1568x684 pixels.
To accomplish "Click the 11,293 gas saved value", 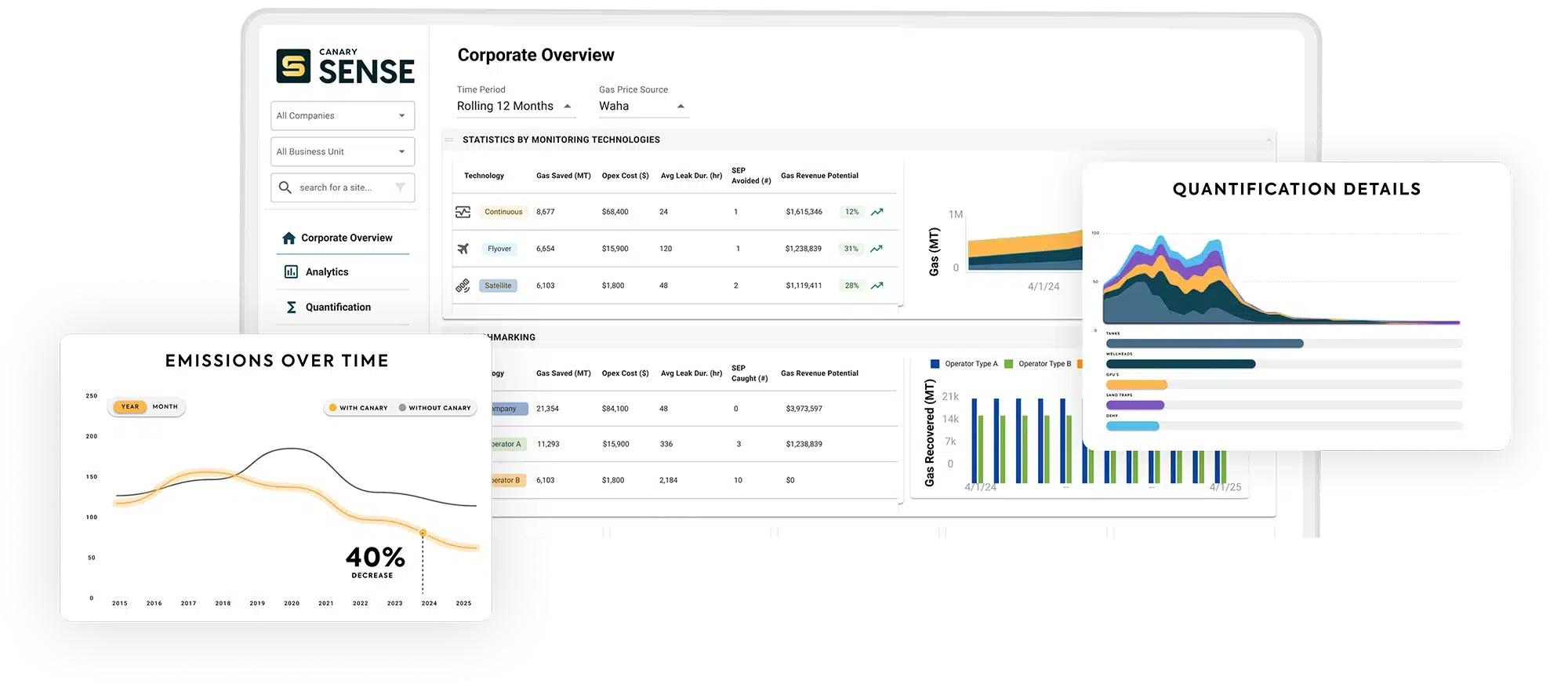I will 548,444.
